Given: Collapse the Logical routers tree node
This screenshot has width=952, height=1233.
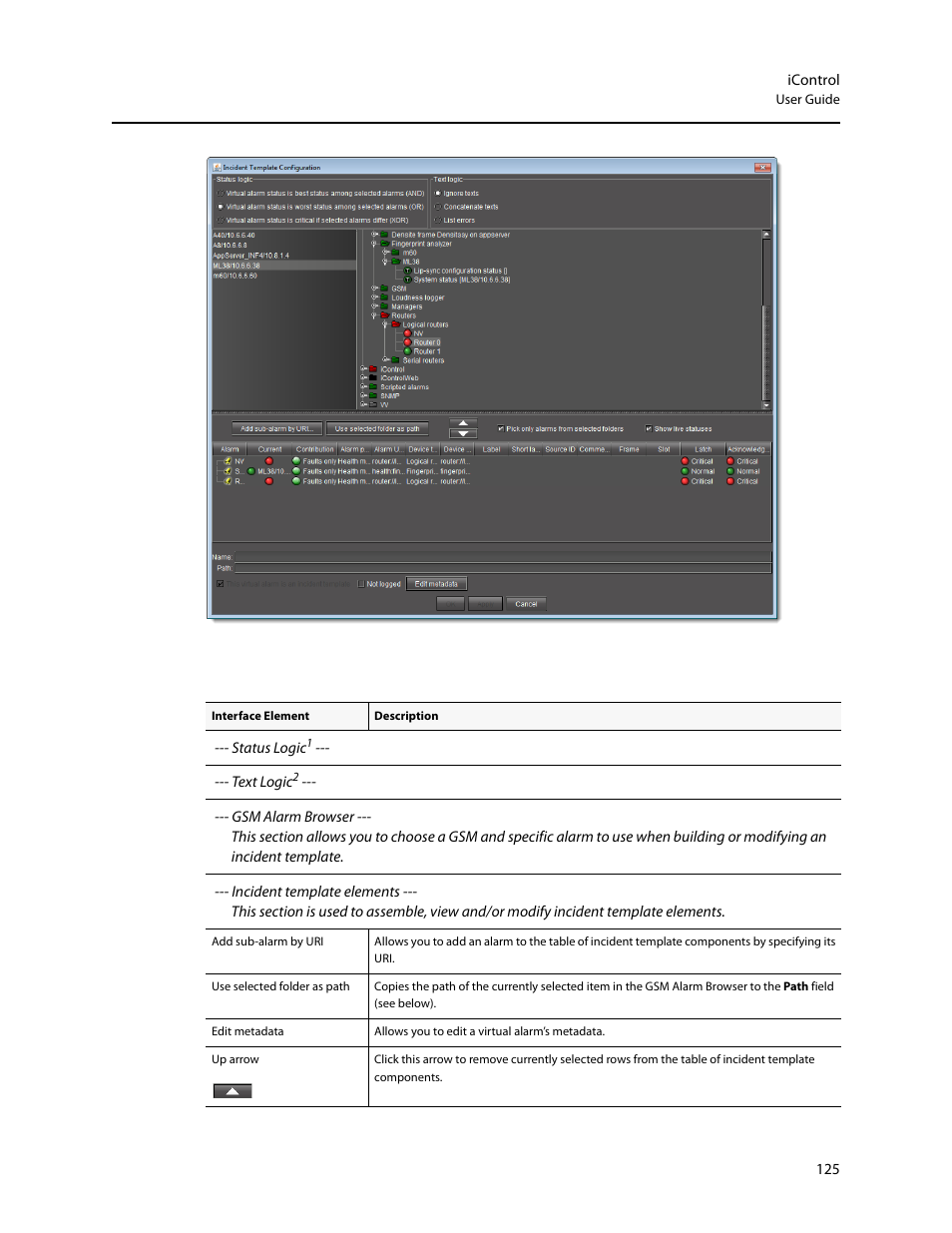Looking at the screenshot, I should pyautogui.click(x=385, y=324).
